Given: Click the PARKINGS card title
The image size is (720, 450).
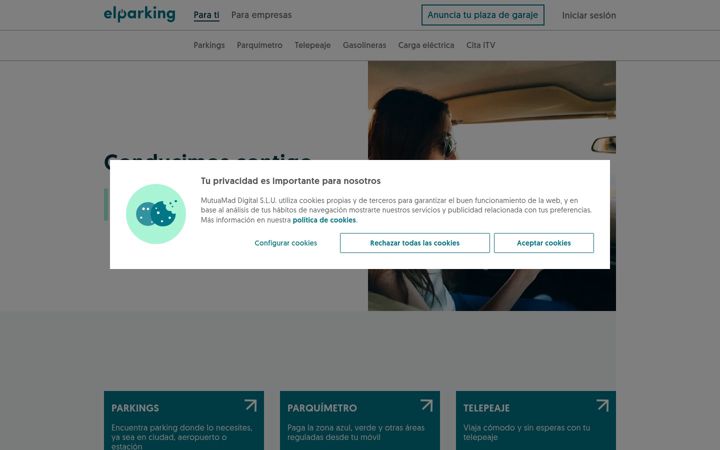Looking at the screenshot, I should pos(135,408).
